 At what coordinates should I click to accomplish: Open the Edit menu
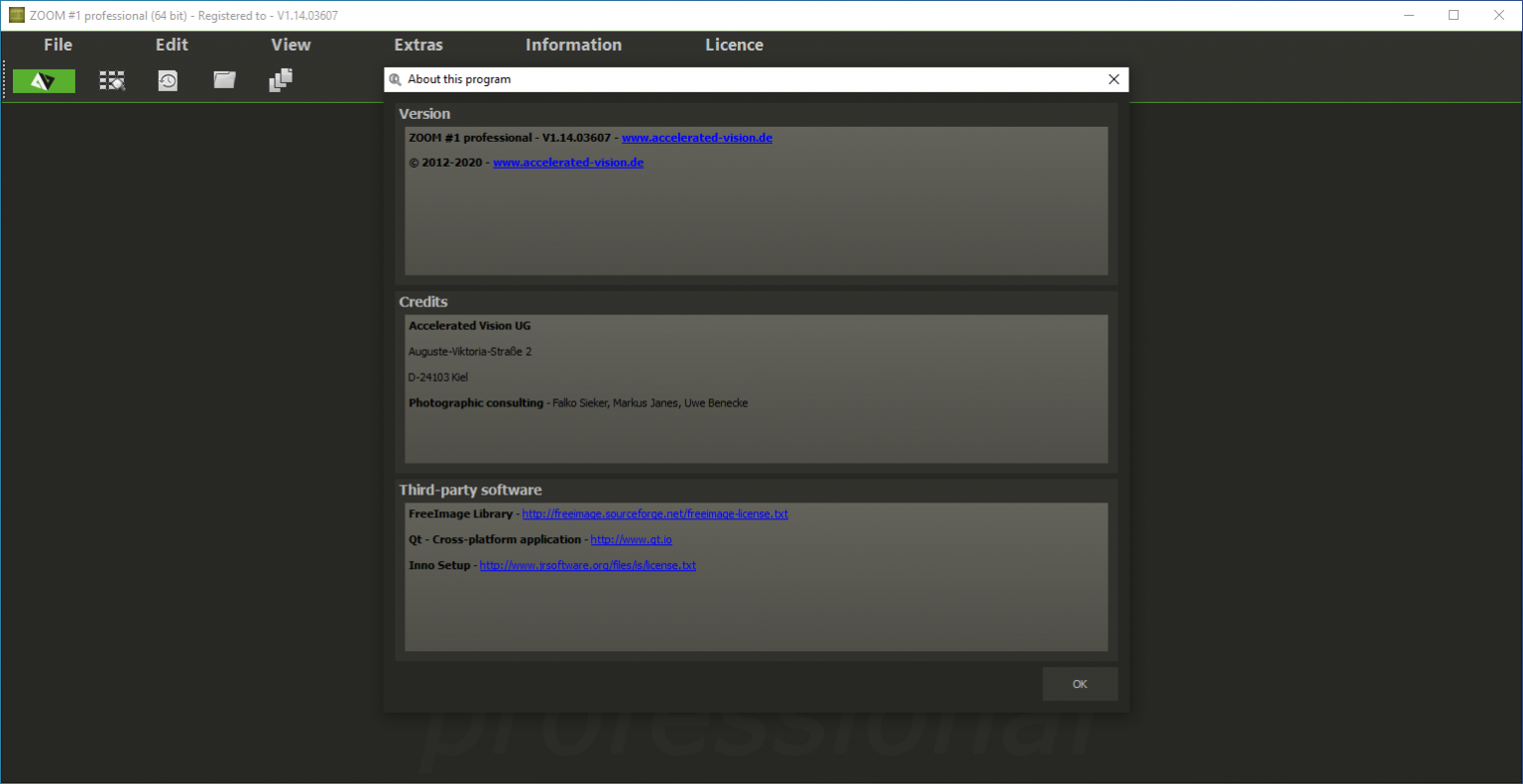pos(172,45)
